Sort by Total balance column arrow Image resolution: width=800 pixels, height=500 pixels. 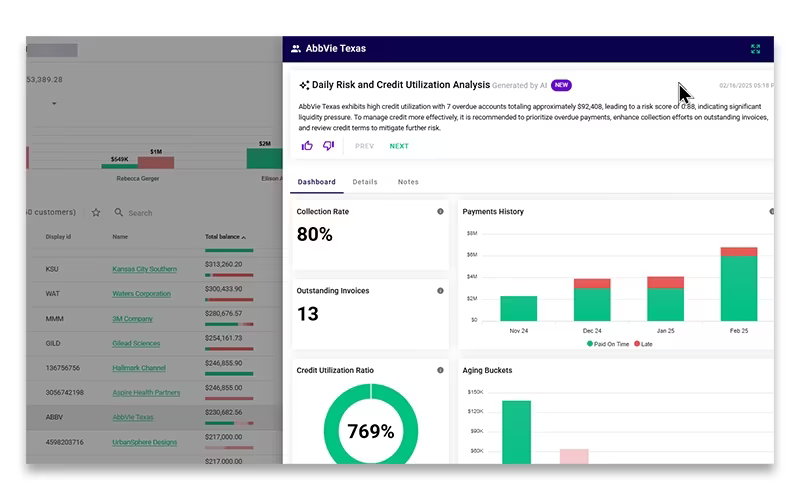pos(244,237)
